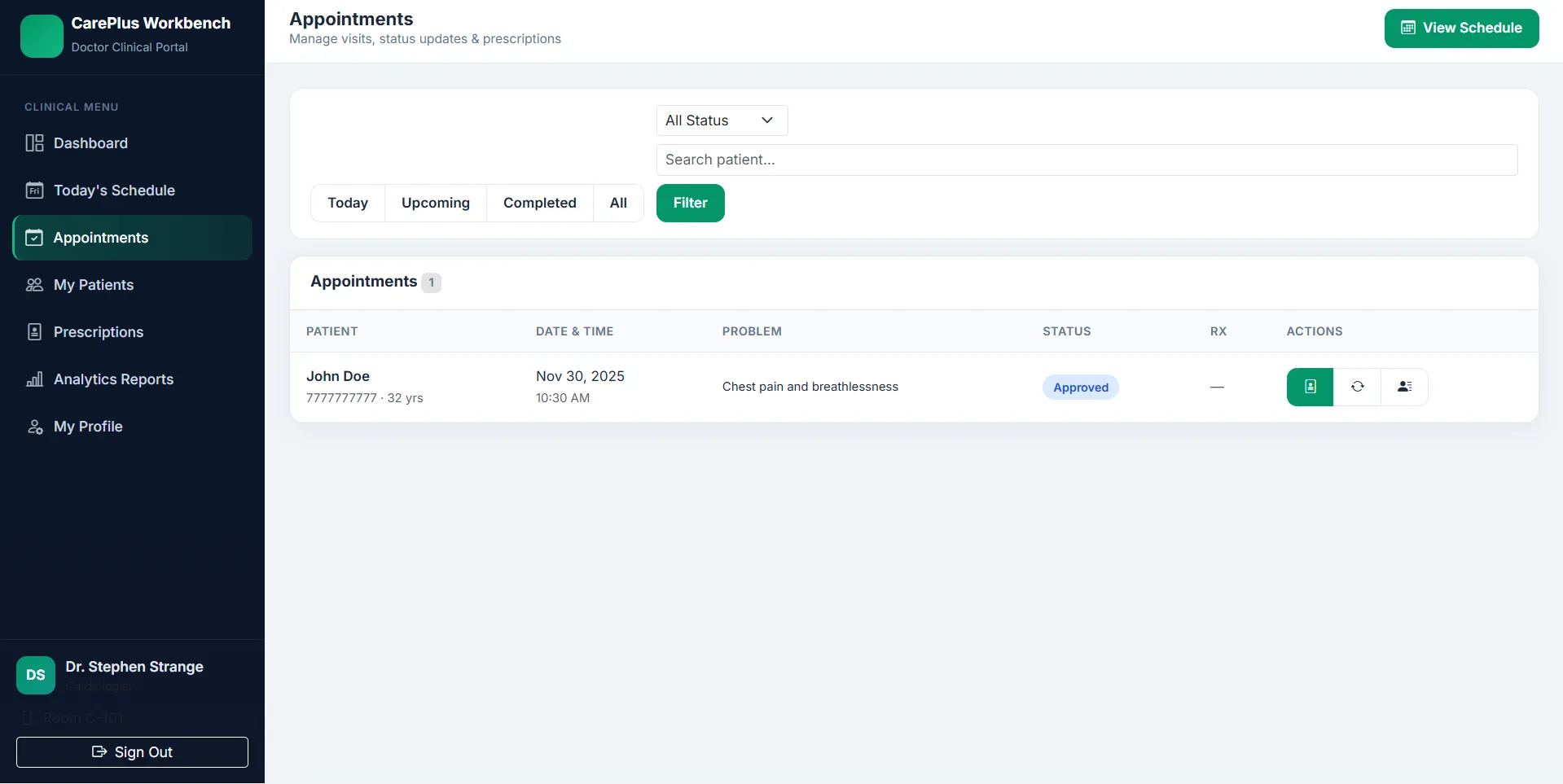
Task: Open Analytics Reports menu item
Action: click(x=132, y=379)
